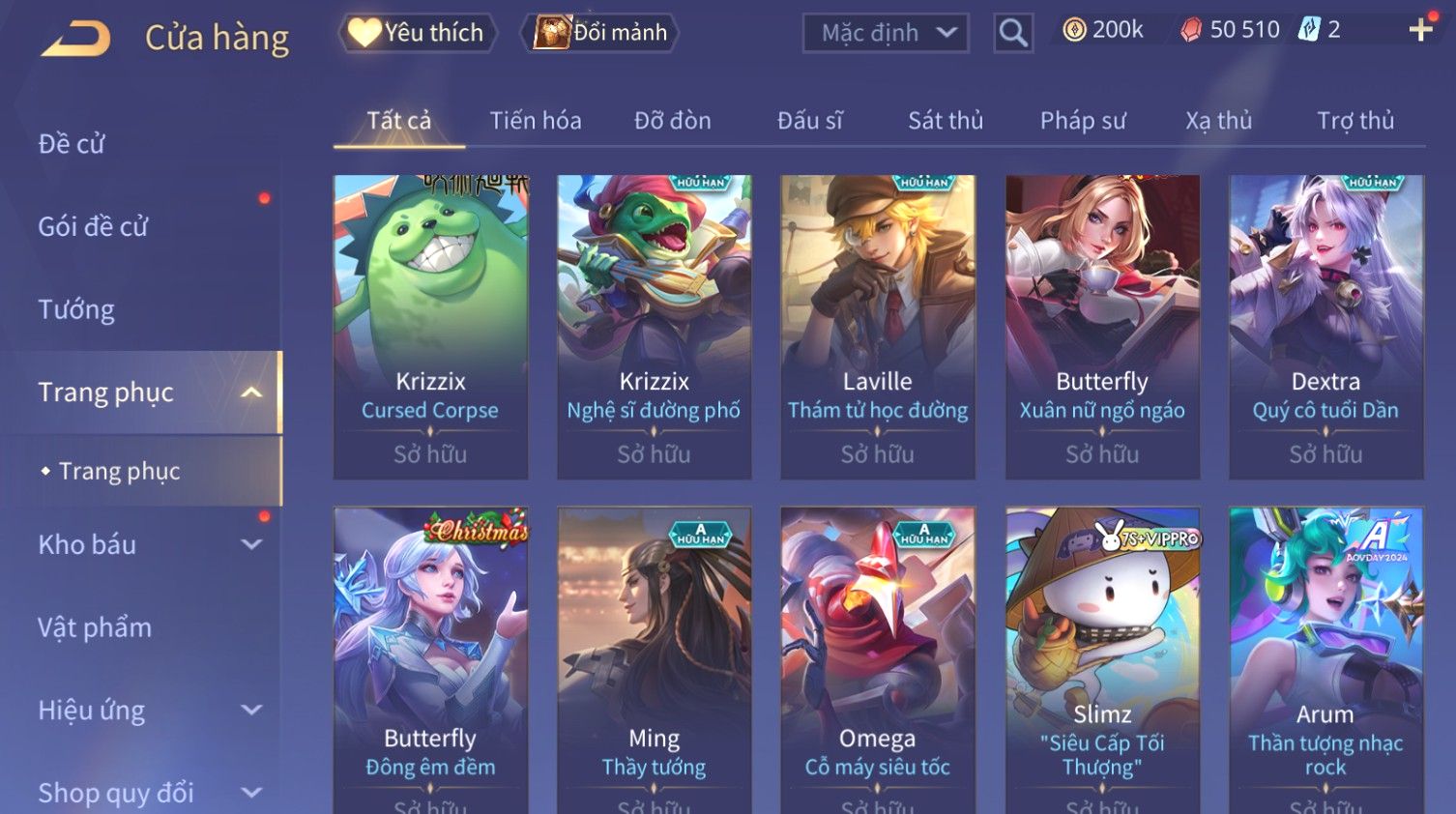Open Gói đề cử in the sidebar
This screenshot has height=814, width=1456.
pos(93,226)
